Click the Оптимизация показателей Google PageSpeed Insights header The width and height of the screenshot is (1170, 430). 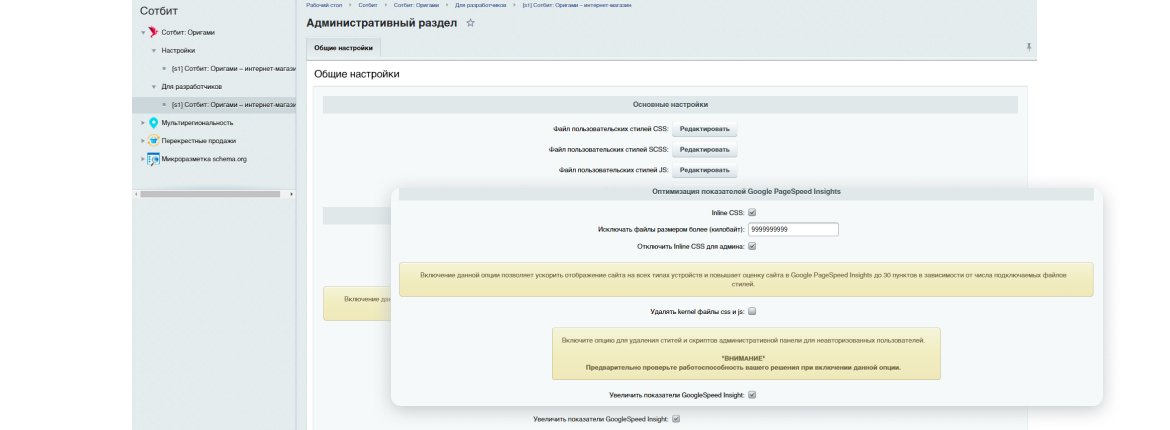pyautogui.click(x=746, y=192)
